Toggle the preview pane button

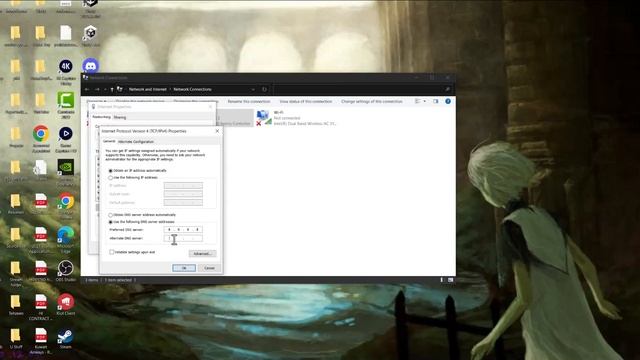point(436,101)
